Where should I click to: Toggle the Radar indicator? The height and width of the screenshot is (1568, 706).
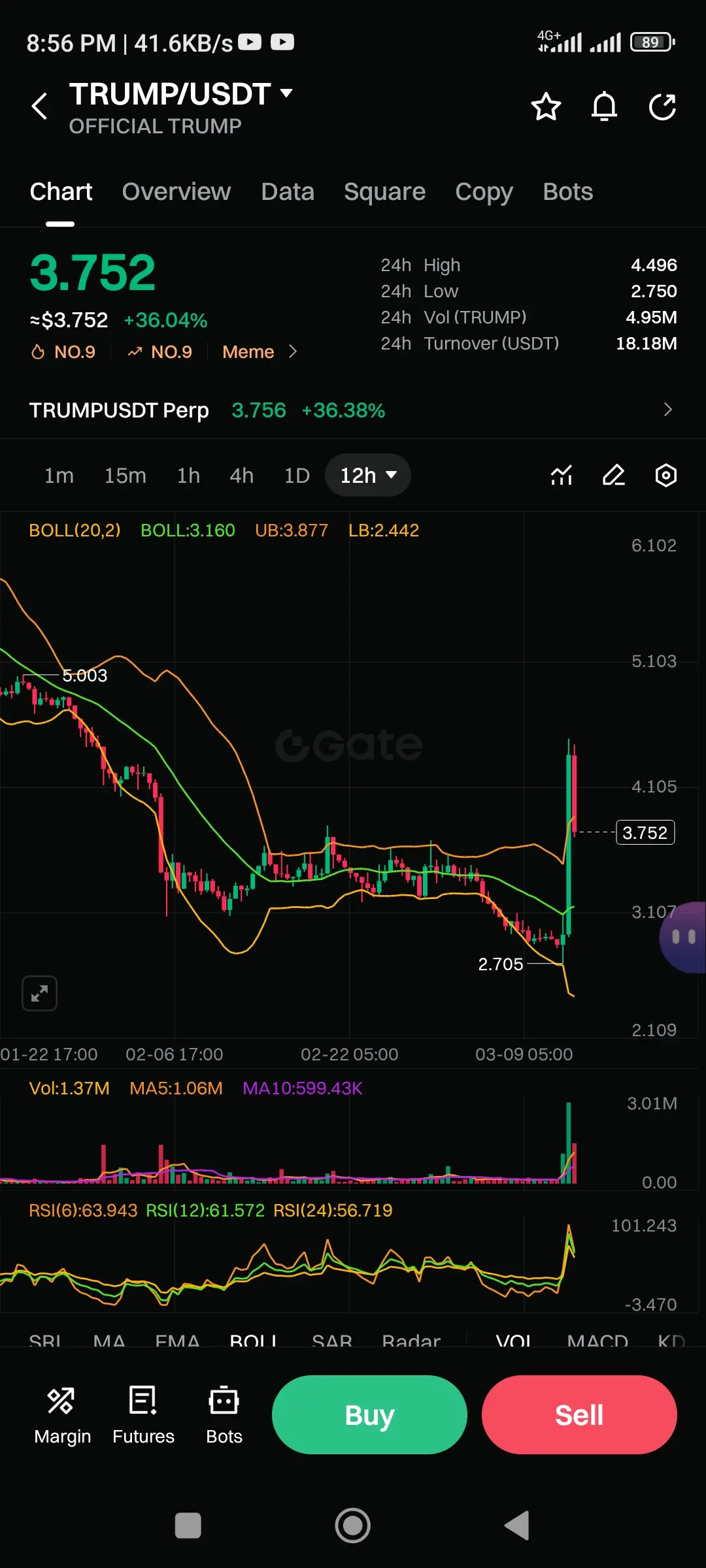coord(411,1341)
